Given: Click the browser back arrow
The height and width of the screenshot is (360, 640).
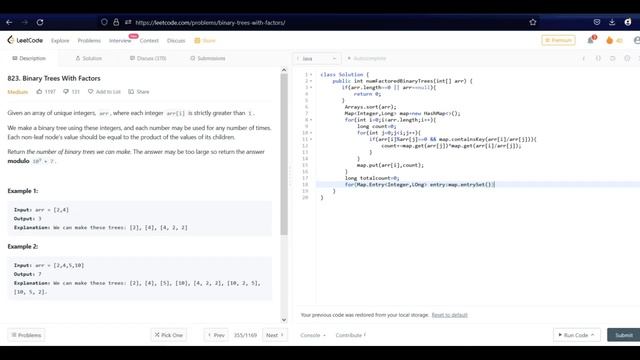Looking at the screenshot, I should point(9,22).
